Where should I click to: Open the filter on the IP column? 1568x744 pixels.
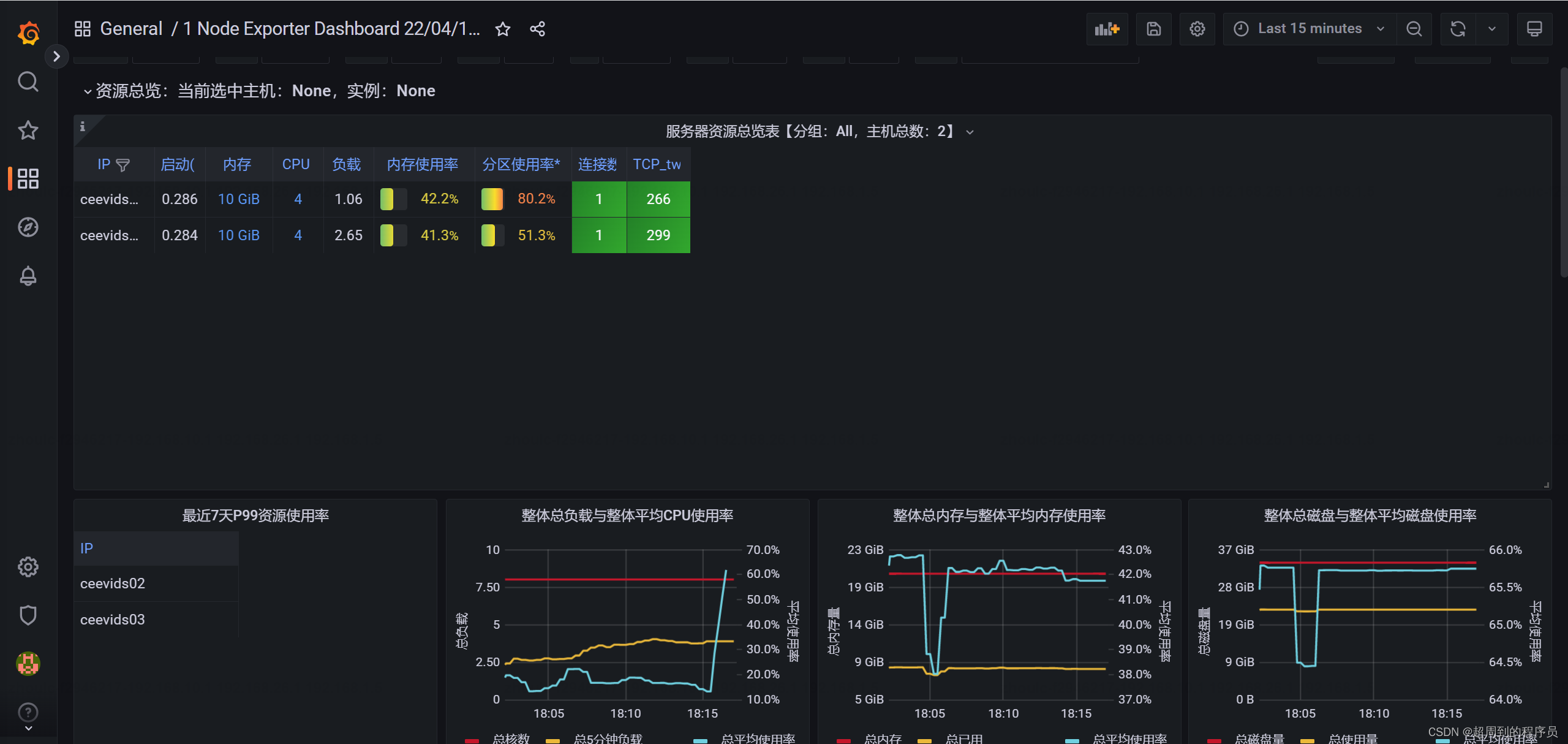click(123, 164)
